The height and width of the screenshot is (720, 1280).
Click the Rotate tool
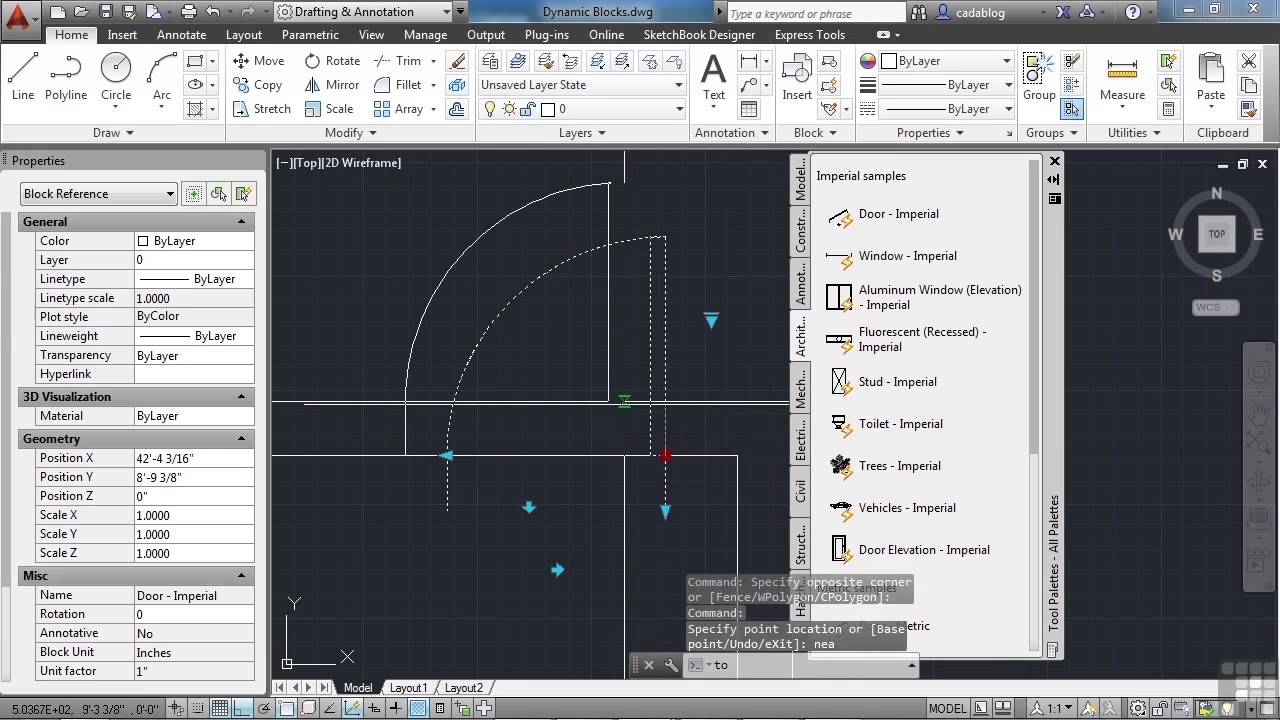333,61
